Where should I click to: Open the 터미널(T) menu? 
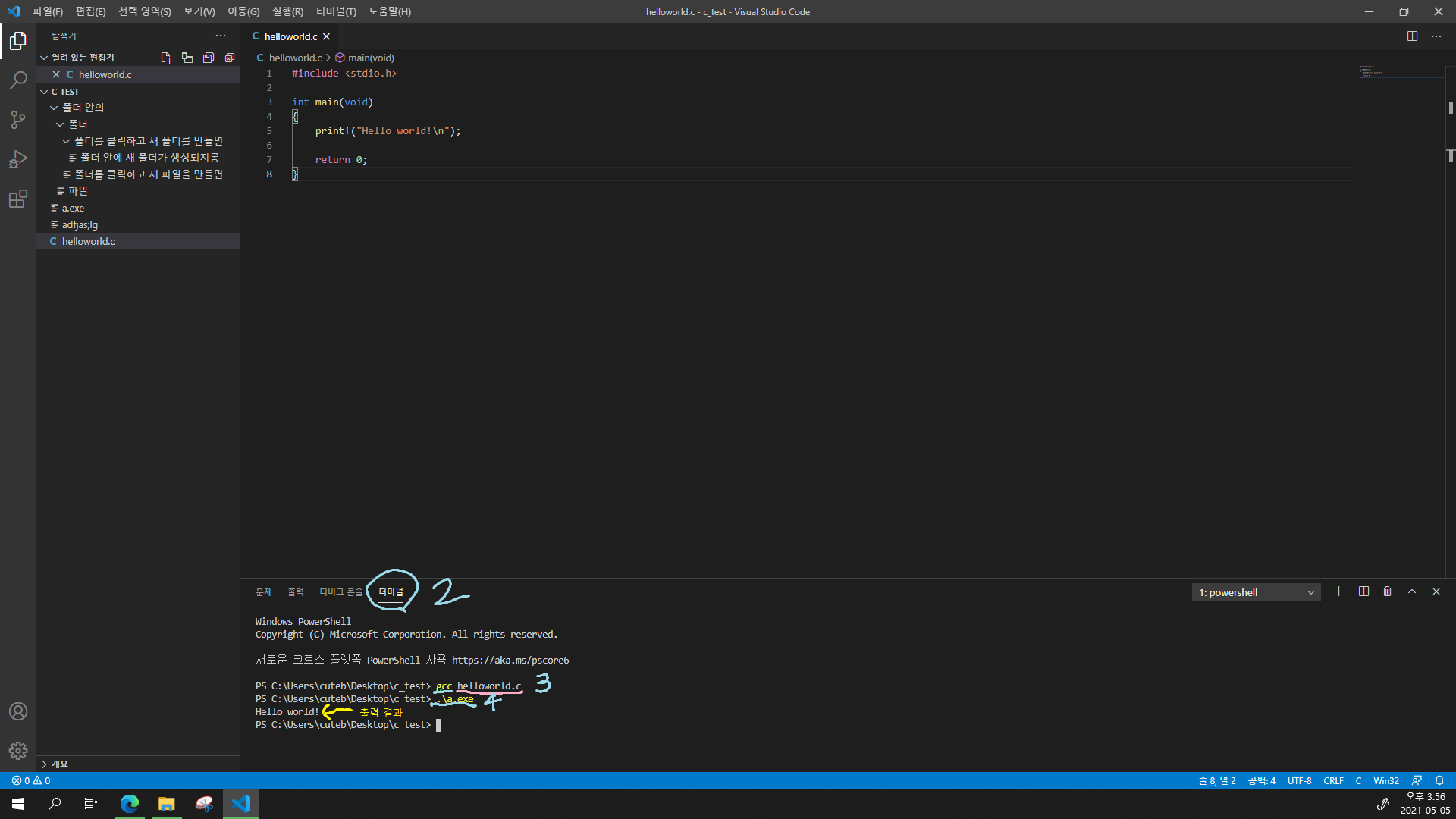click(x=336, y=11)
